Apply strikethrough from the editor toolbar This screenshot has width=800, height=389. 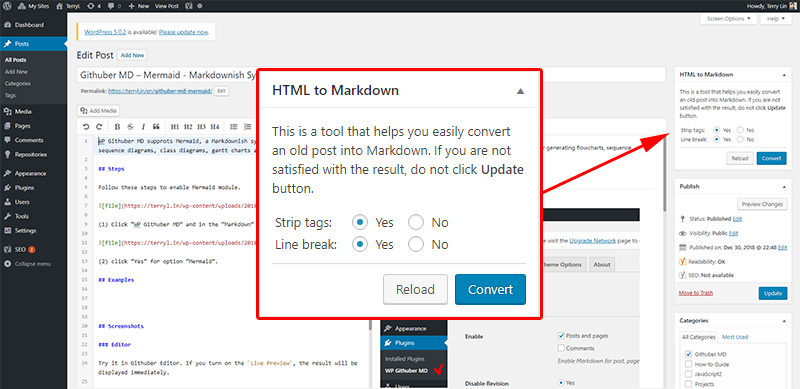click(x=130, y=127)
